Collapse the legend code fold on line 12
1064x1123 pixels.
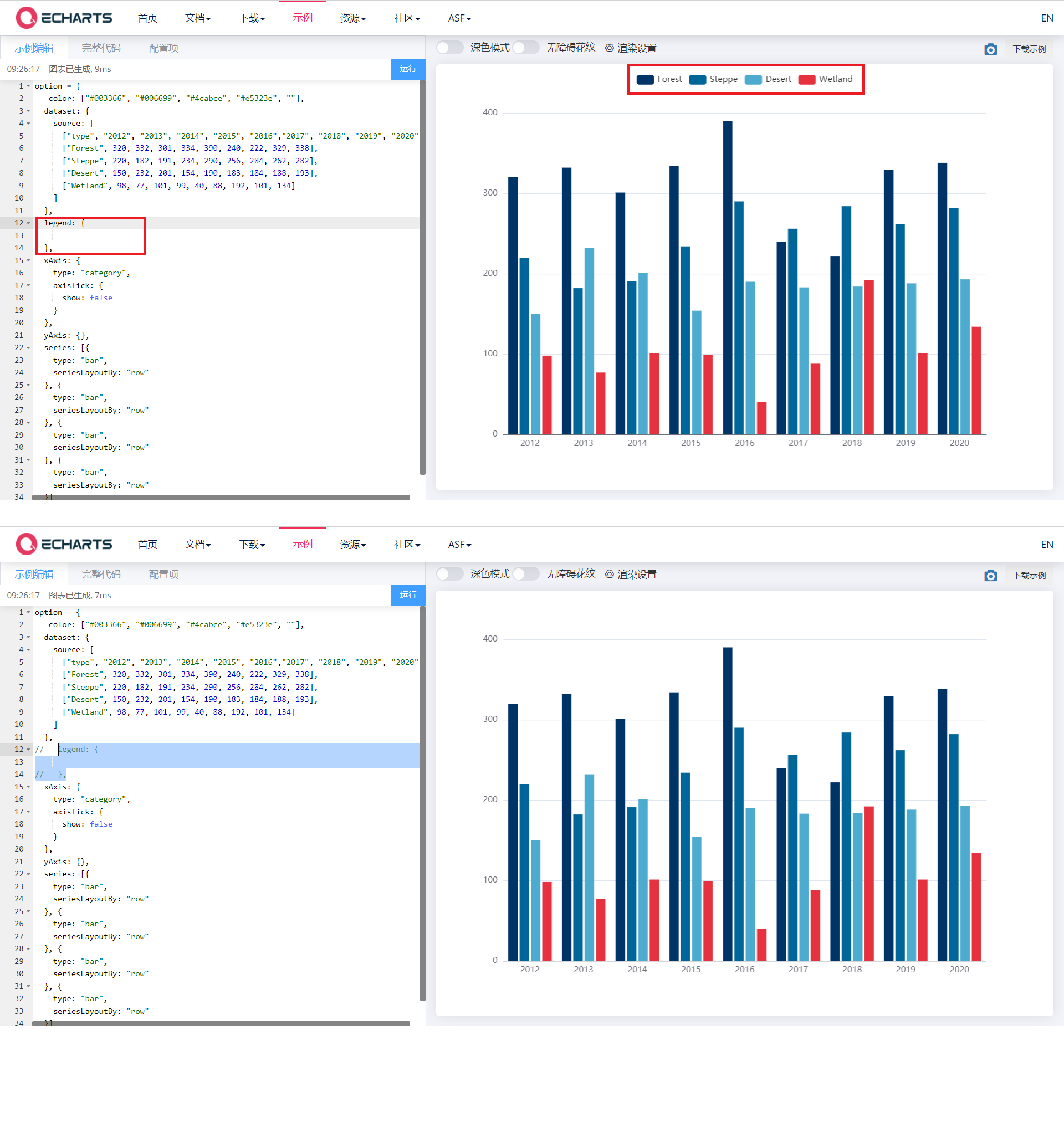click(x=28, y=223)
